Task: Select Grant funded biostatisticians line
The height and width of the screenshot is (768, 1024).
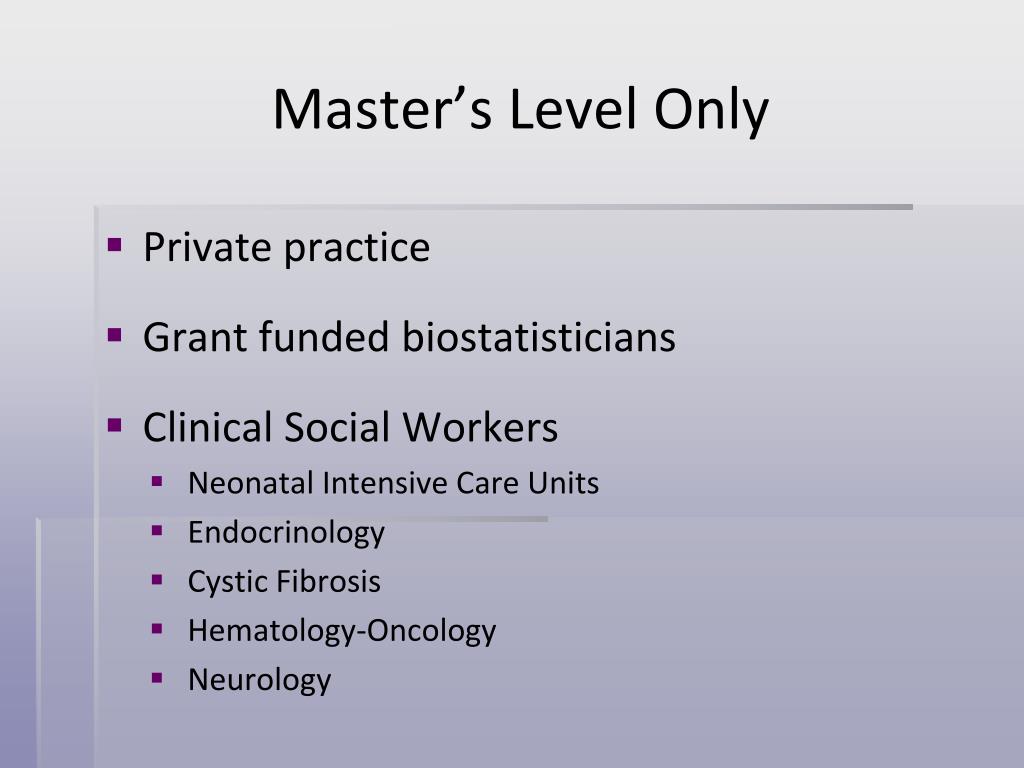Action: 409,337
